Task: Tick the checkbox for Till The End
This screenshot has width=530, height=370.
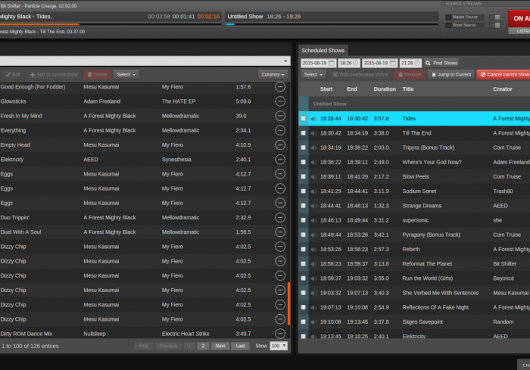Action: tap(303, 133)
